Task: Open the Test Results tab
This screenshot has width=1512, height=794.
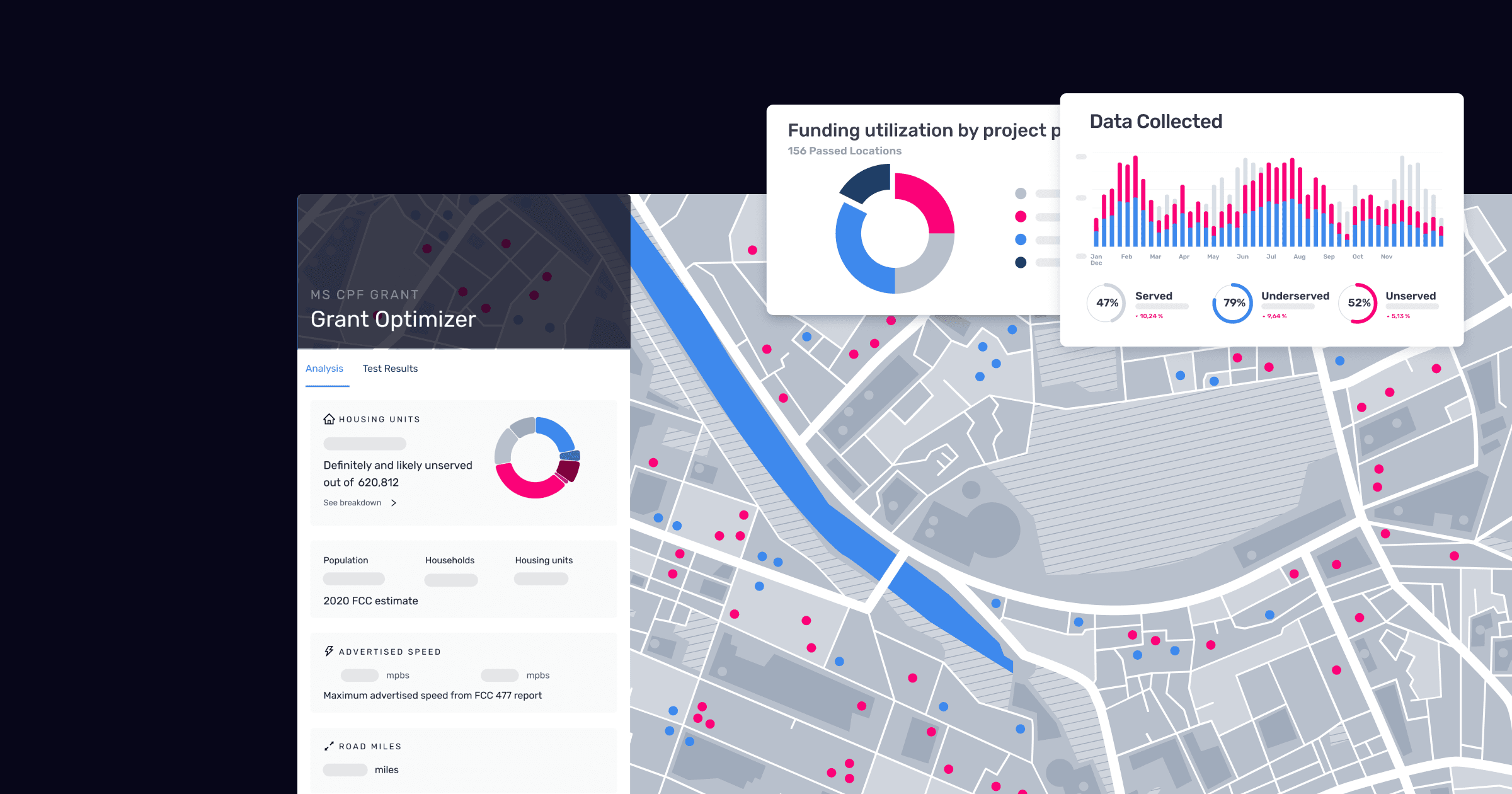Action: click(x=390, y=369)
